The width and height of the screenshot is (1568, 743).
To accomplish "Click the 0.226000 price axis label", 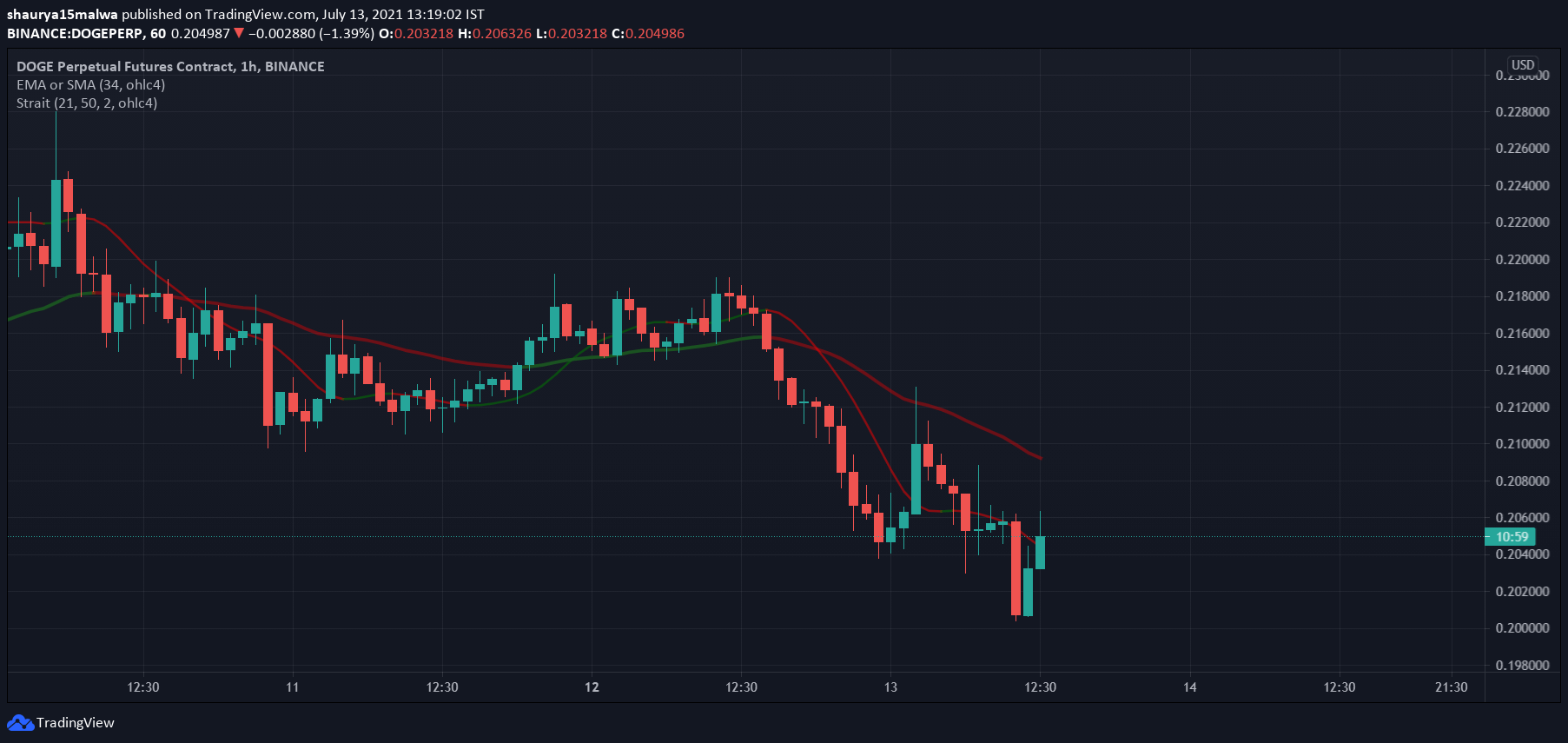I will coord(1522,149).
